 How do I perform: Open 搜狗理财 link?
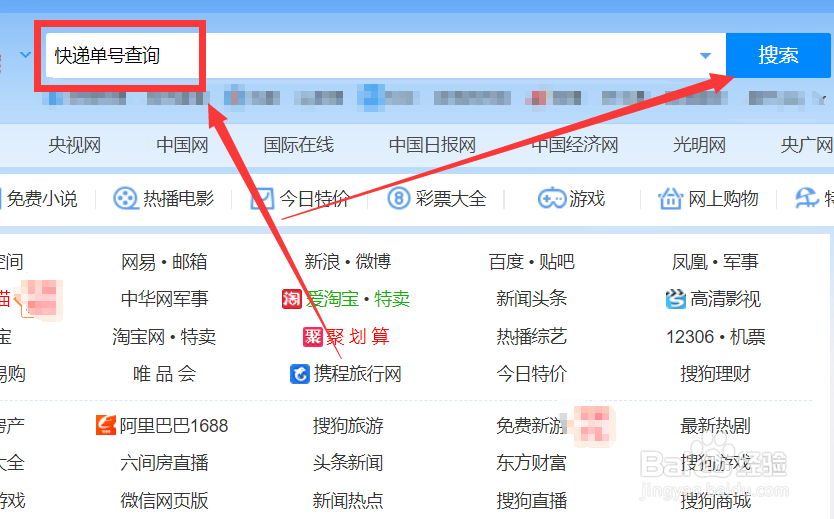[715, 374]
